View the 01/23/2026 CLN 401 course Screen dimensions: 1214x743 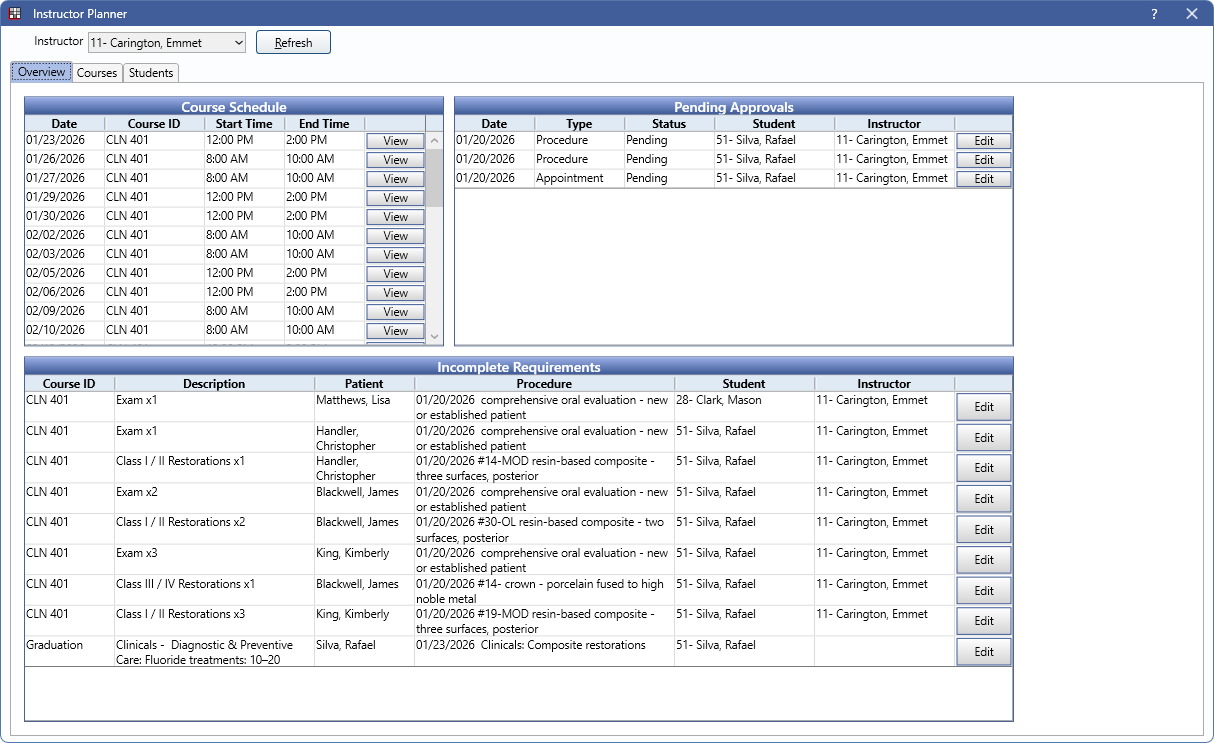pyautogui.click(x=395, y=141)
